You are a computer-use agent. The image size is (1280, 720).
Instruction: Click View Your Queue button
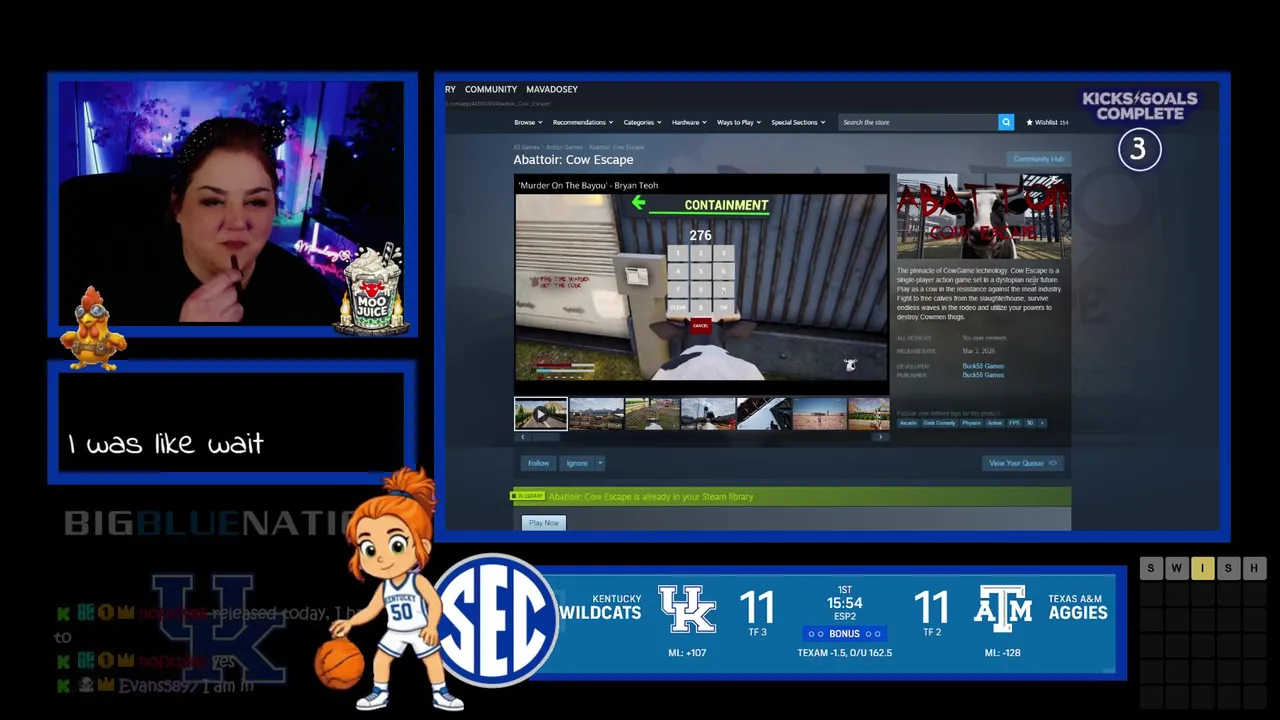tap(1022, 463)
